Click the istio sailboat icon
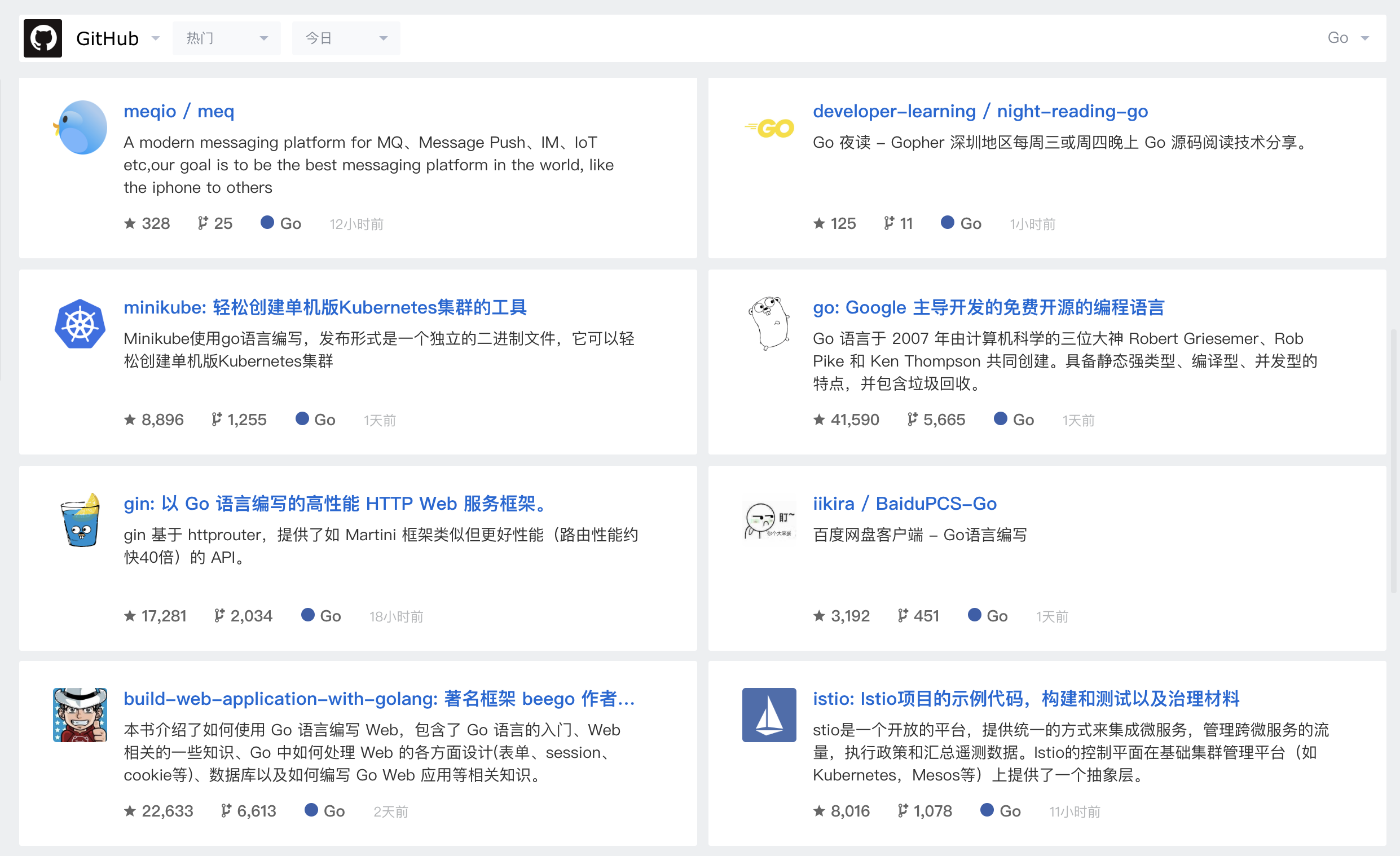This screenshot has width=1400, height=856. click(x=769, y=714)
